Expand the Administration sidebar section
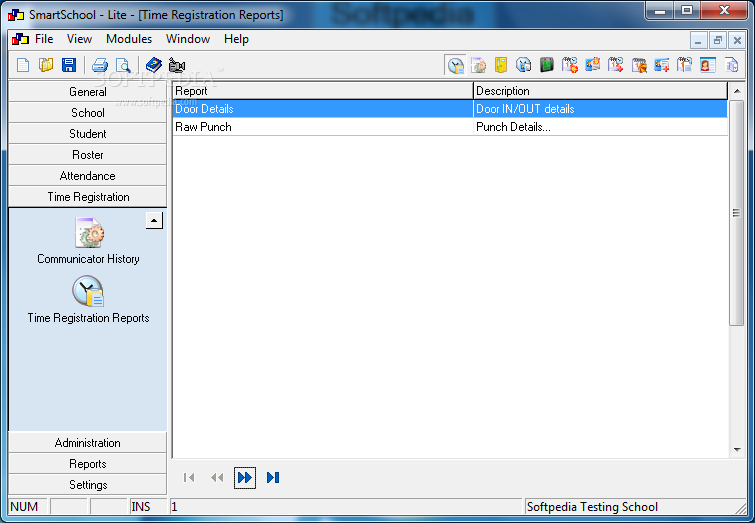Screen dimensions: 755x523 (88, 443)
